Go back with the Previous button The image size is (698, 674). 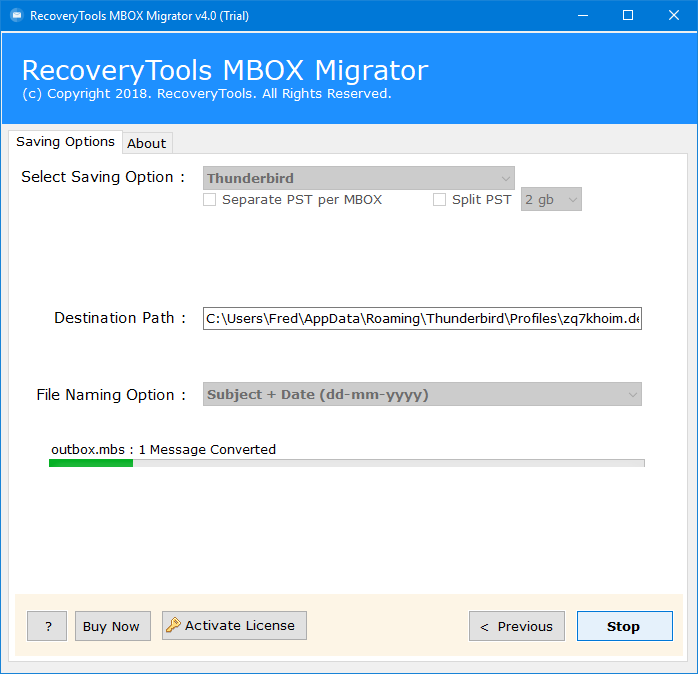517,626
